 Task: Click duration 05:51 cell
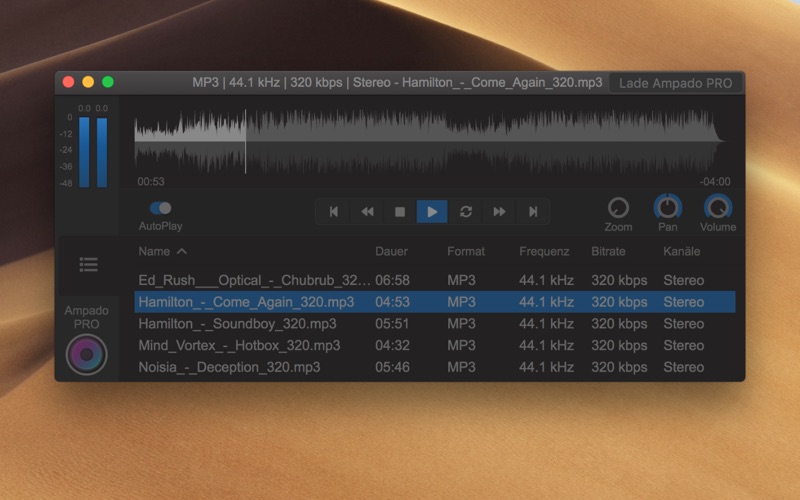[392, 323]
